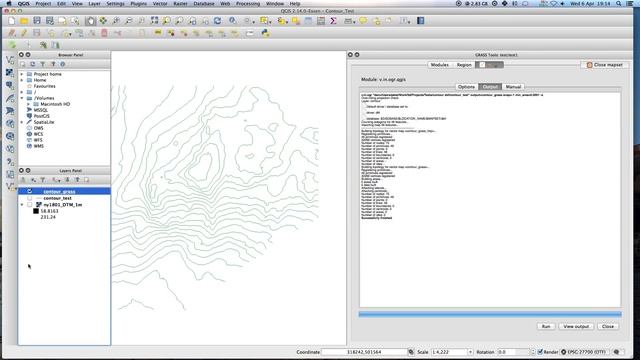Click the Add Vector Layer sidebar icon

(10, 60)
